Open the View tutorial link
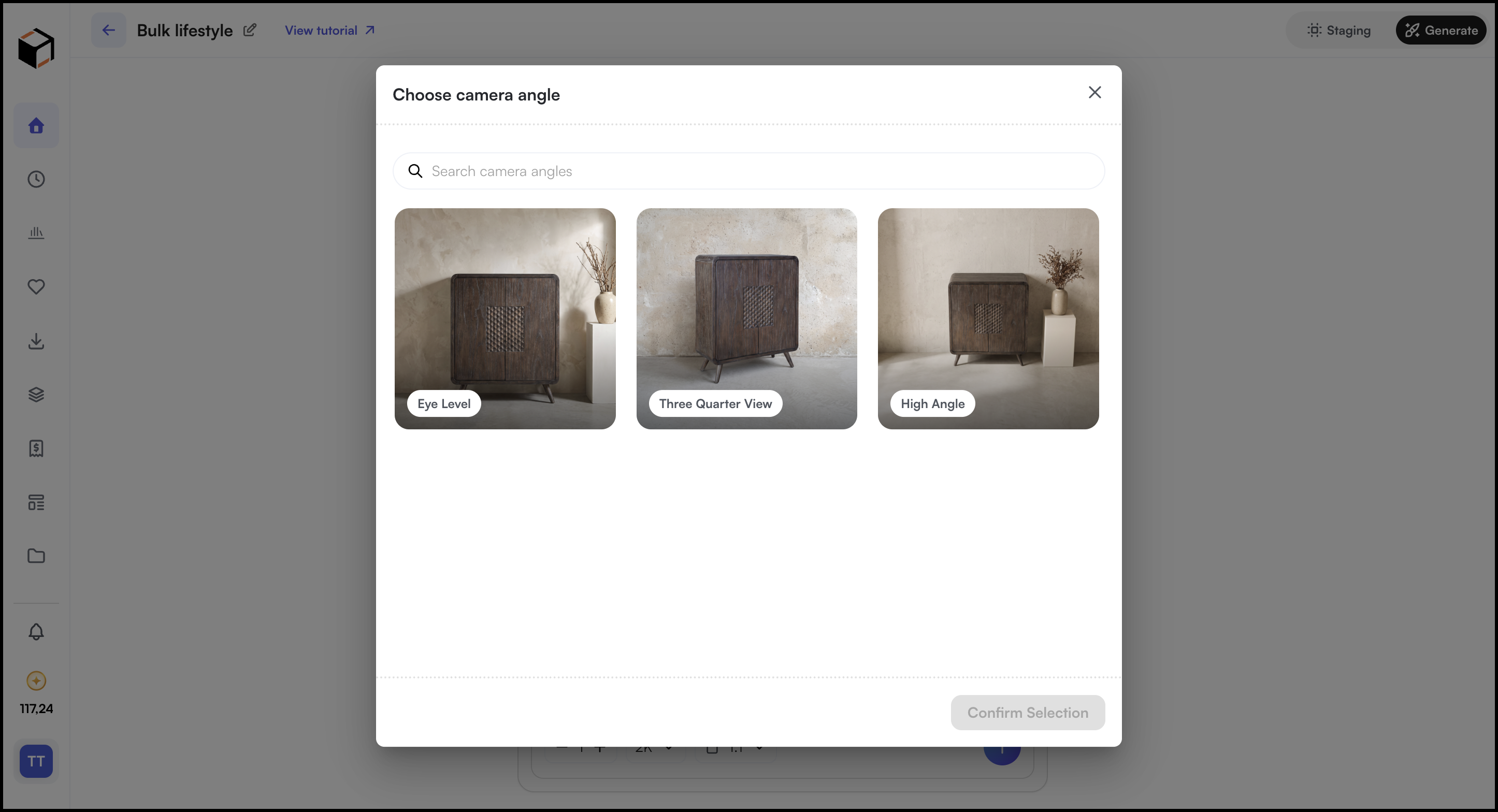 click(330, 30)
